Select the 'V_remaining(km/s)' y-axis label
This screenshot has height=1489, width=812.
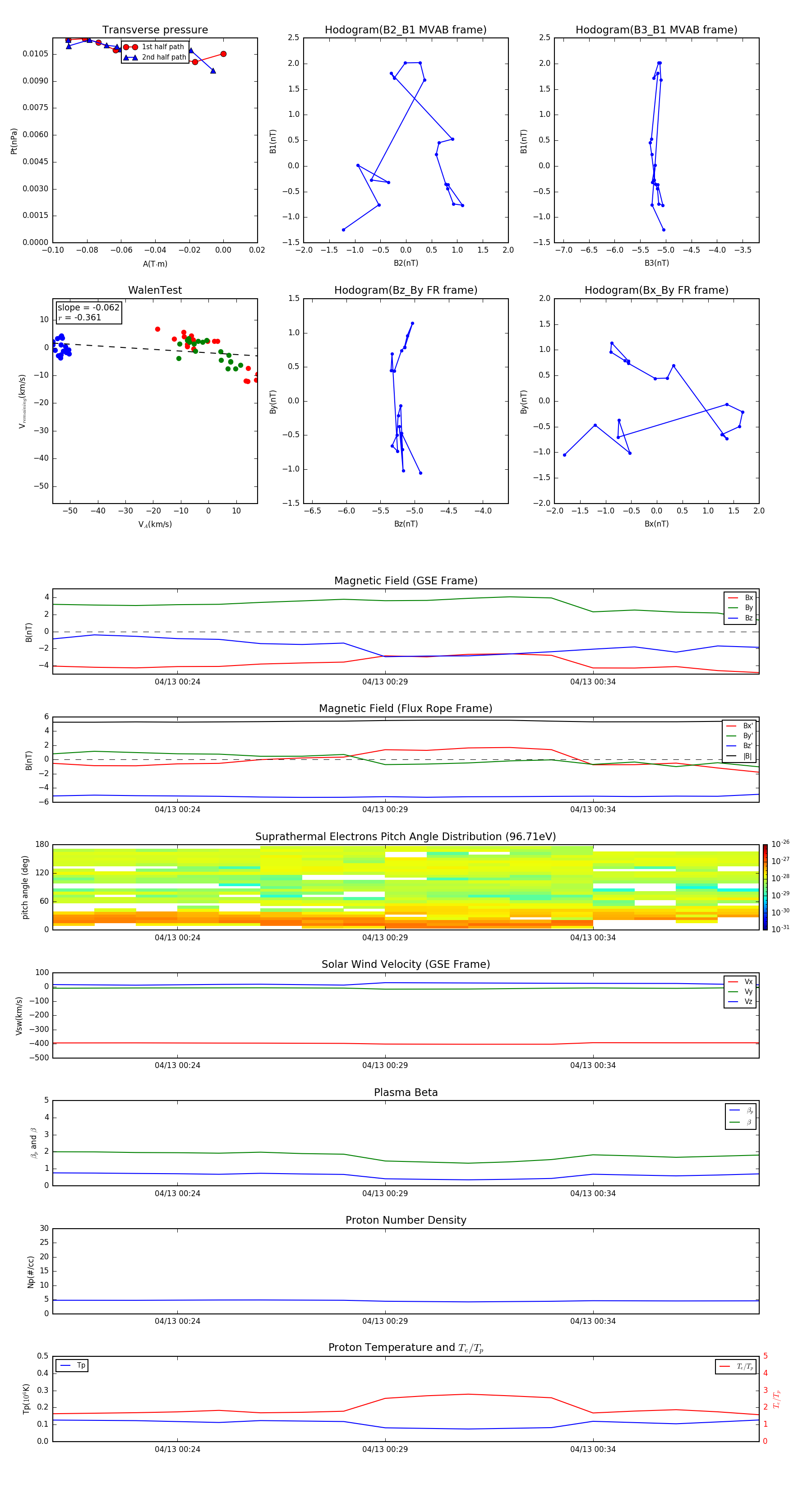click(23, 401)
